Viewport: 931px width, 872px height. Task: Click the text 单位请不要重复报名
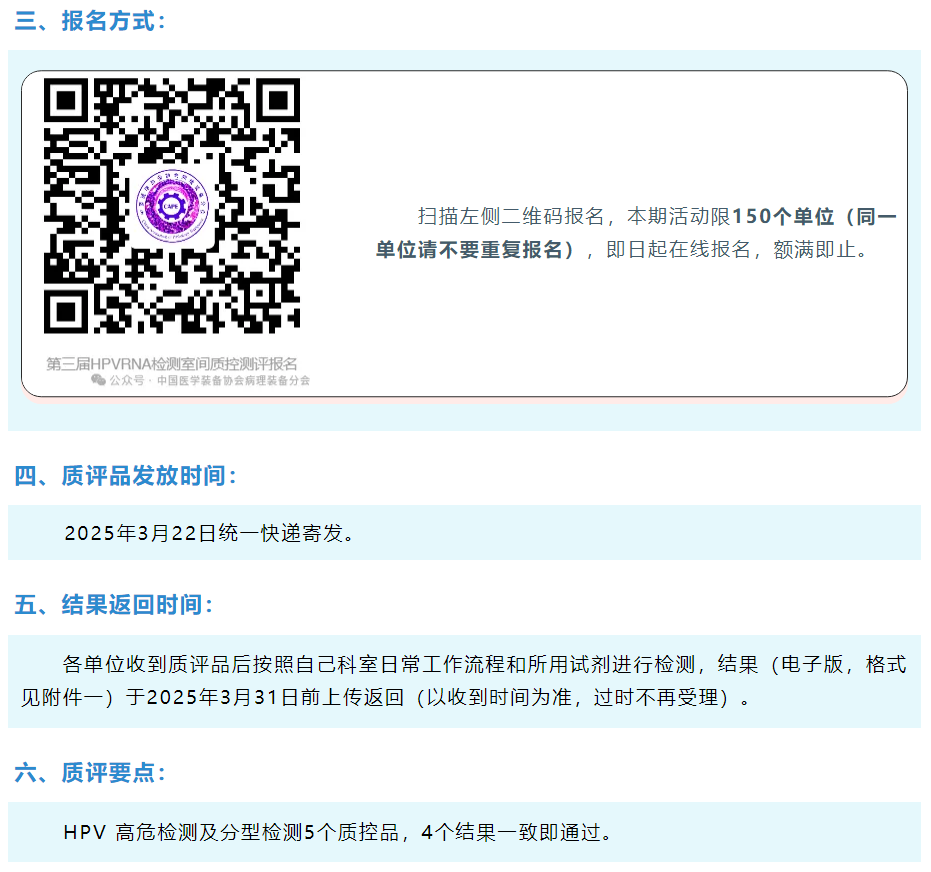[x=469, y=250]
